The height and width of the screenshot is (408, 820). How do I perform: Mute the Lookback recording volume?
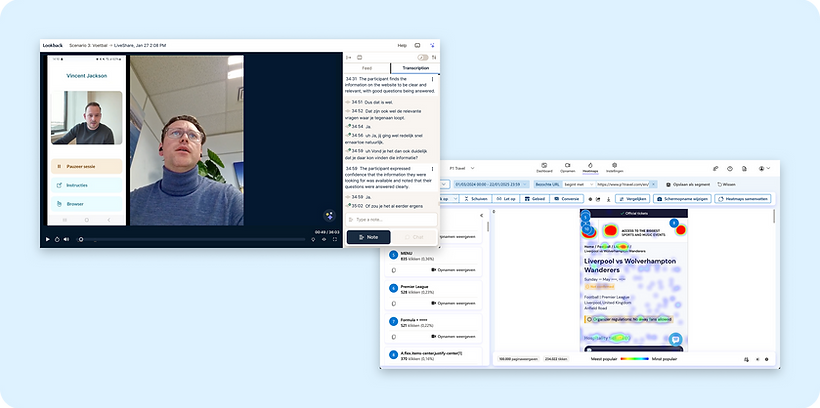[66, 239]
